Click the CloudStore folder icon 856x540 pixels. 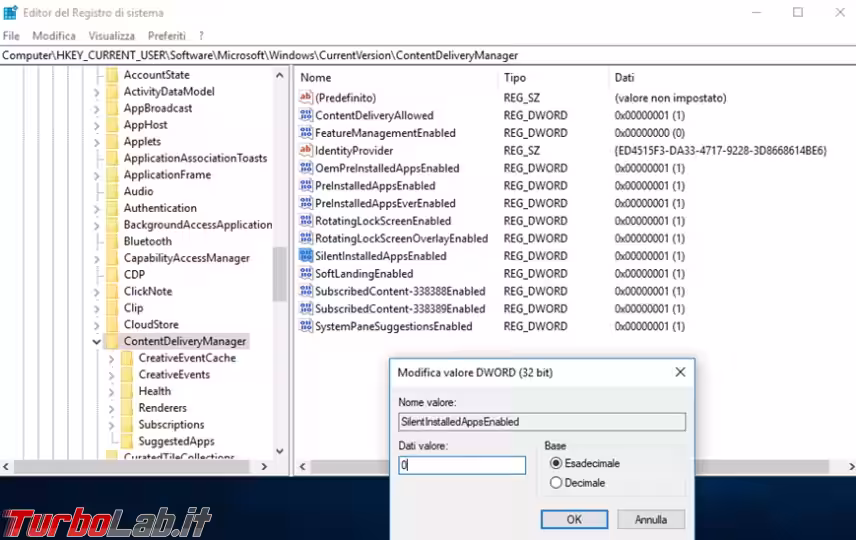(112, 324)
